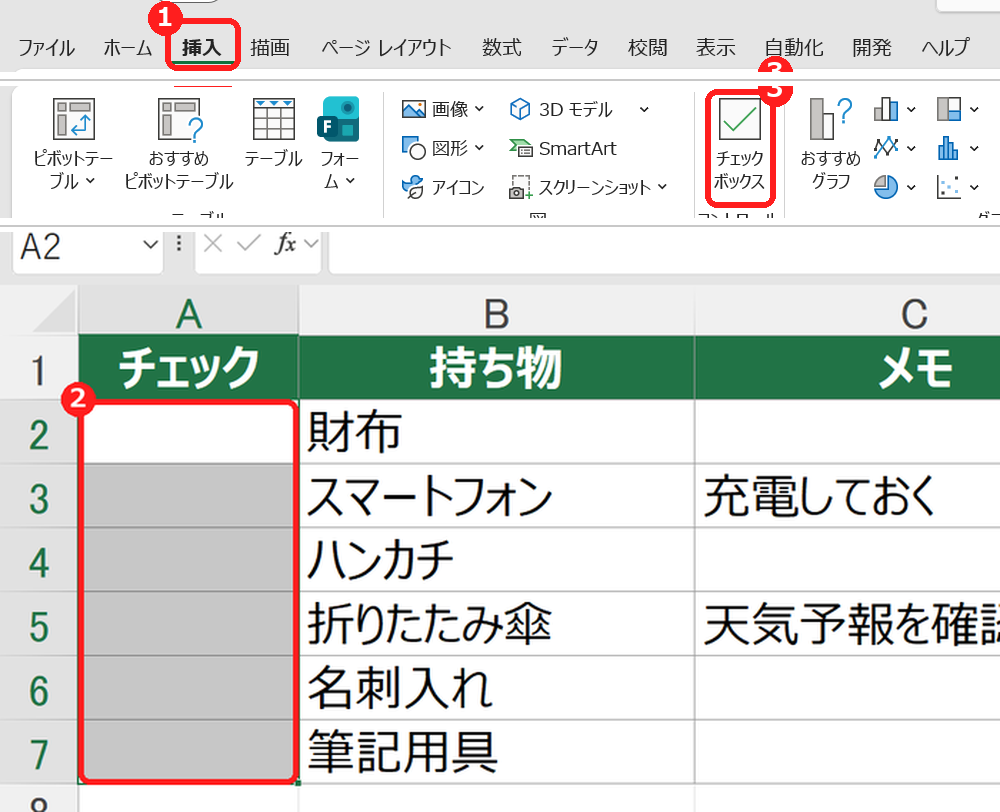The image size is (1000, 812).
Task: Expand the フォーム dropdown arrow
Action: [350, 181]
